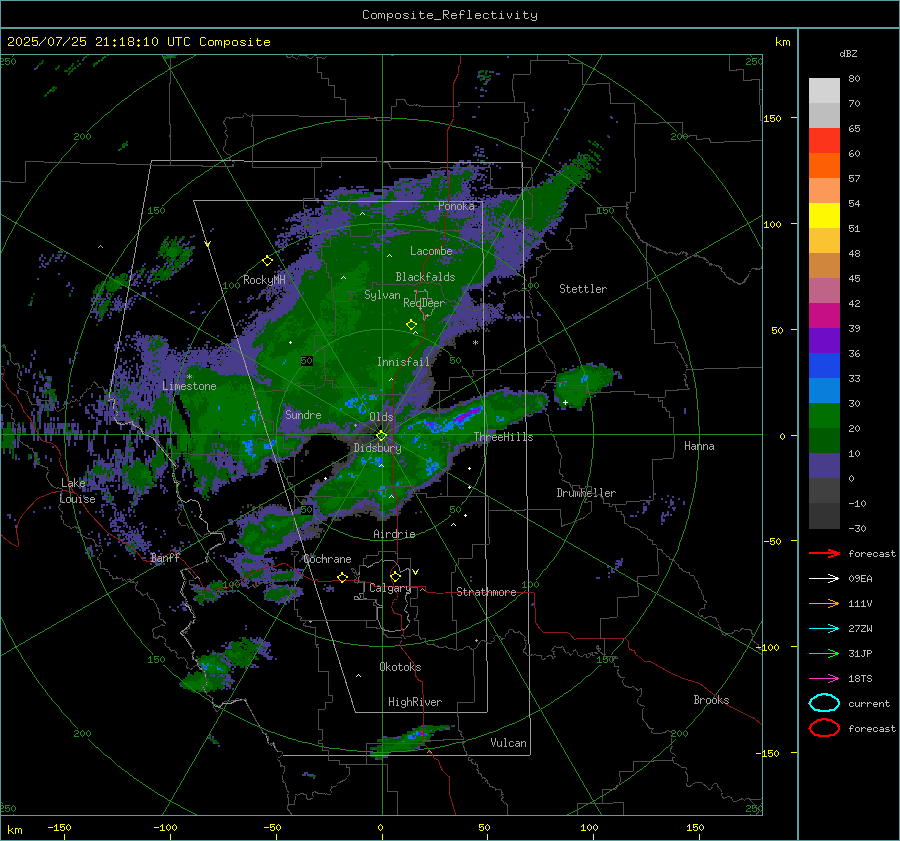The width and height of the screenshot is (900, 841).
Task: Click the Sylvan label
Action: click(x=382, y=295)
